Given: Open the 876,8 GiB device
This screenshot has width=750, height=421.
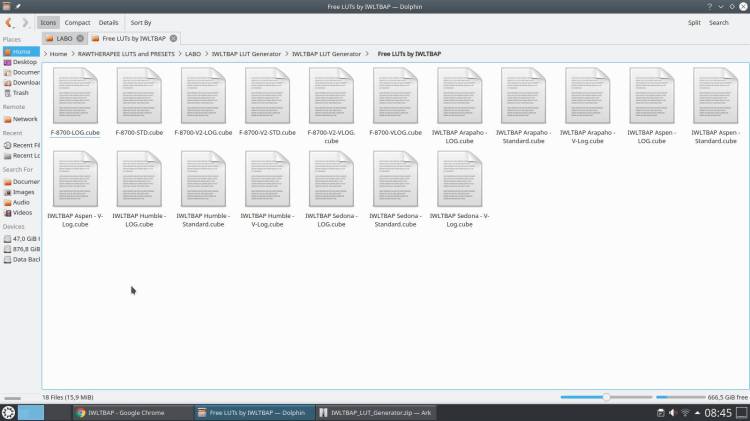Looking at the screenshot, I should (21, 249).
